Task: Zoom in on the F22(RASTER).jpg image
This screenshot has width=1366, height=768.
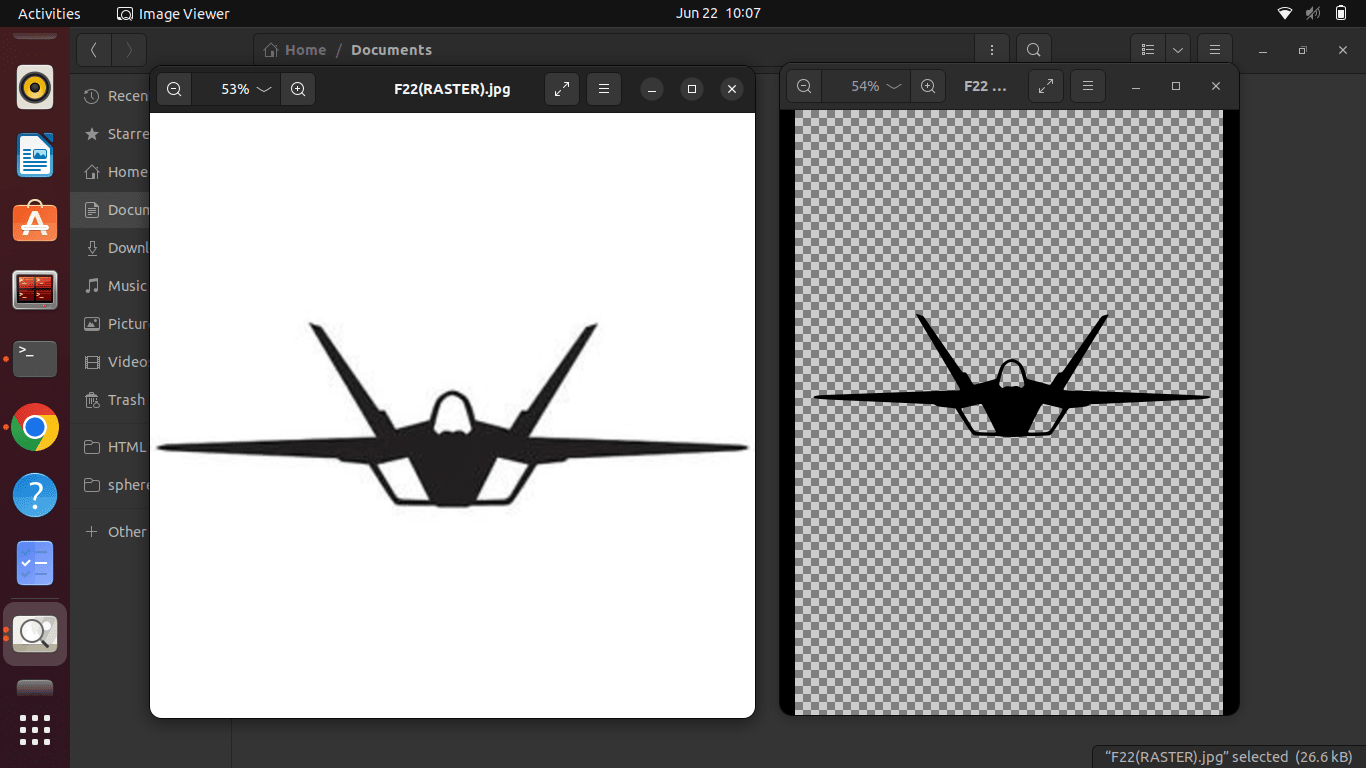Action: (298, 89)
